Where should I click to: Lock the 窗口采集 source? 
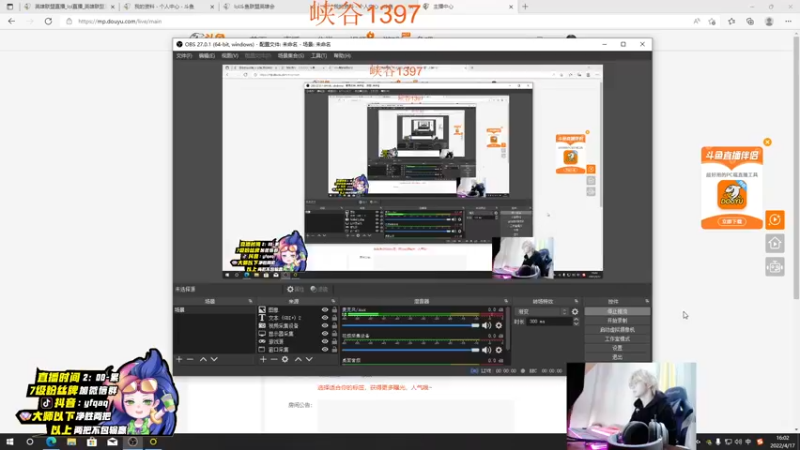(x=334, y=349)
